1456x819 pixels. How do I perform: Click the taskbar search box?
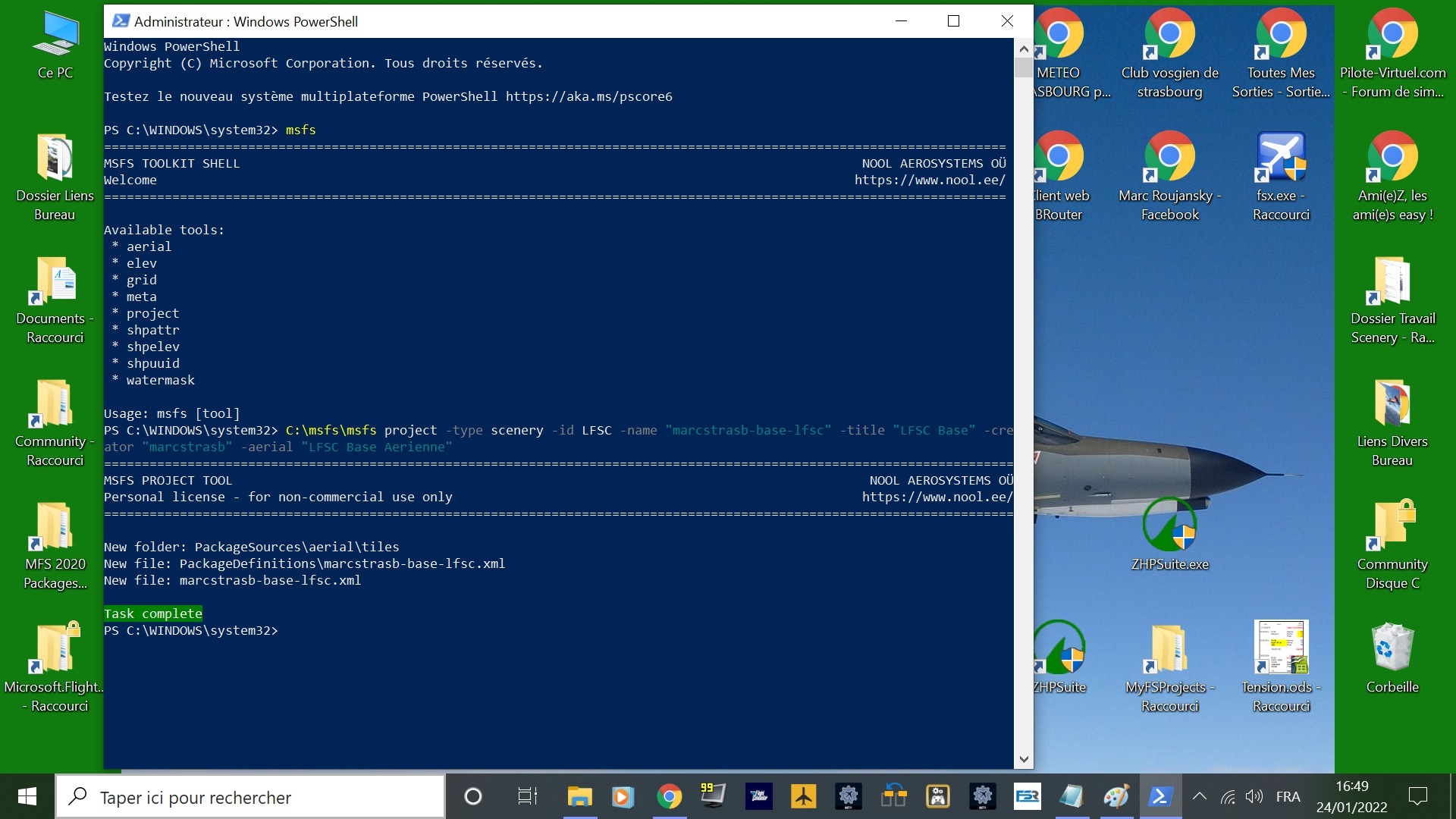pyautogui.click(x=250, y=797)
